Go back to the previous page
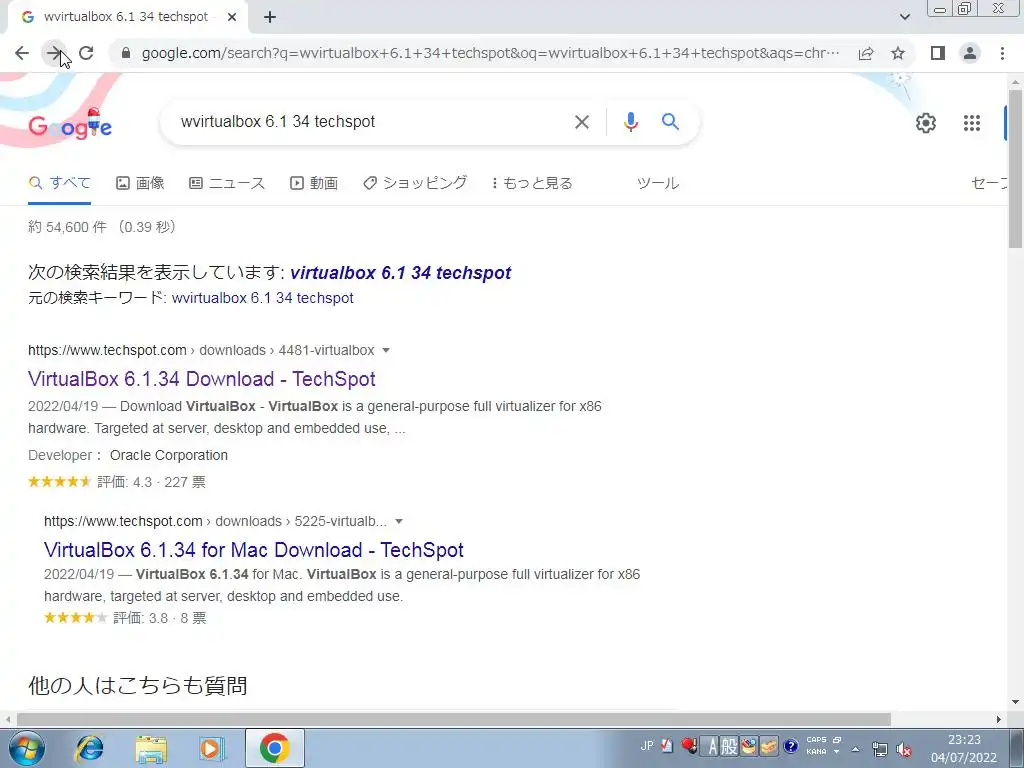The width and height of the screenshot is (1024, 768). click(x=22, y=53)
